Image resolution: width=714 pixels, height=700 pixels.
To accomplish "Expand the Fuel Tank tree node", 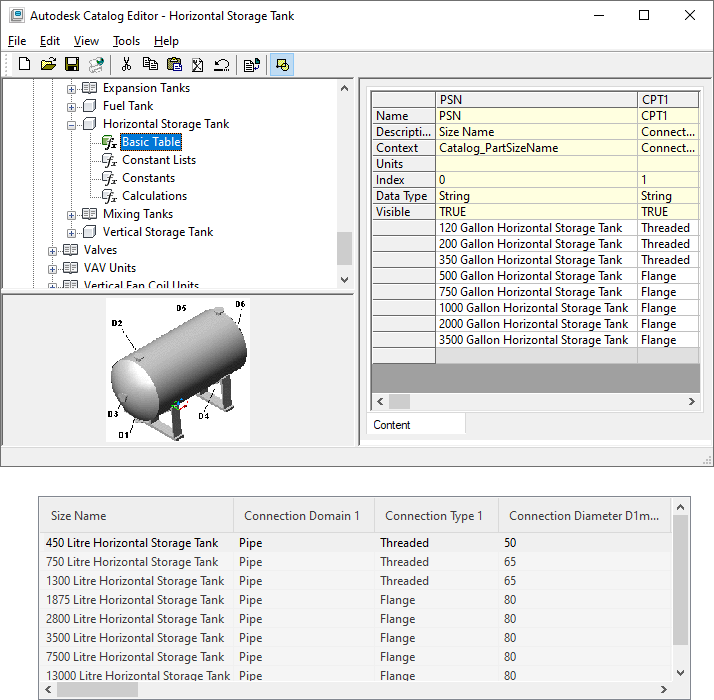I will coord(71,107).
